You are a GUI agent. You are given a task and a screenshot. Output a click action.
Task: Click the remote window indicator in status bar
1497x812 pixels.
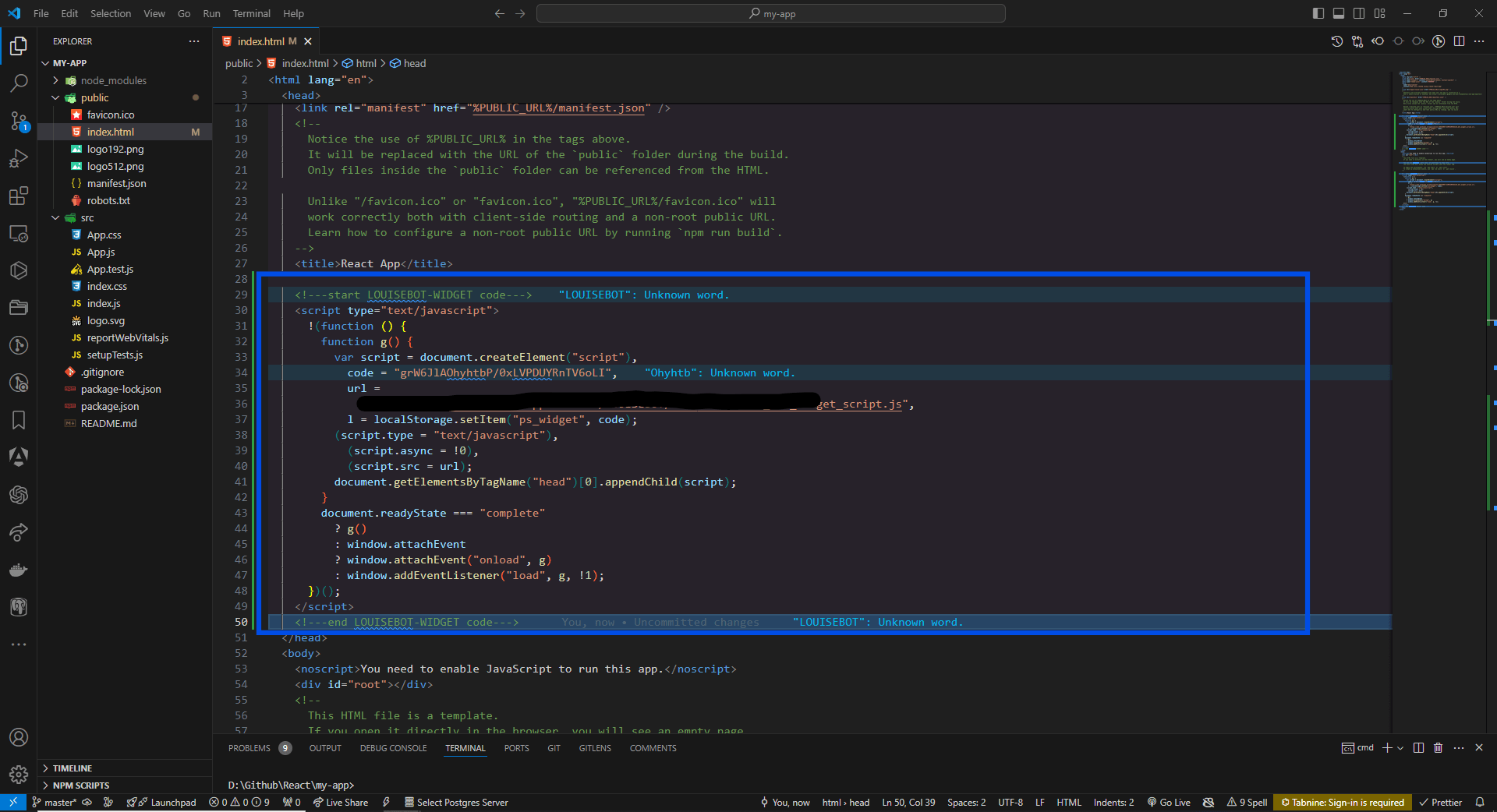click(13, 803)
